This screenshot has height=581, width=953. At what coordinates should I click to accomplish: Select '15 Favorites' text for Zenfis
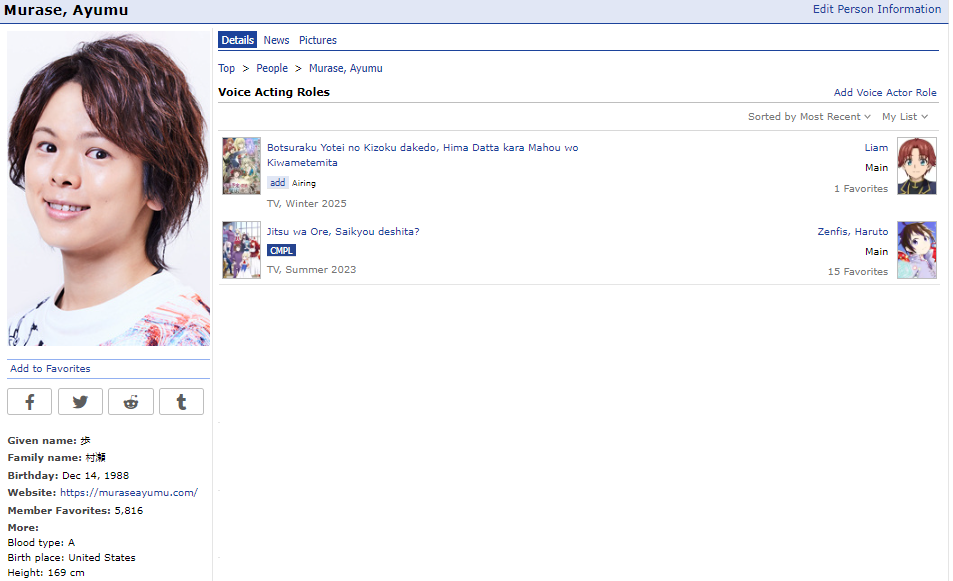[x=857, y=272]
